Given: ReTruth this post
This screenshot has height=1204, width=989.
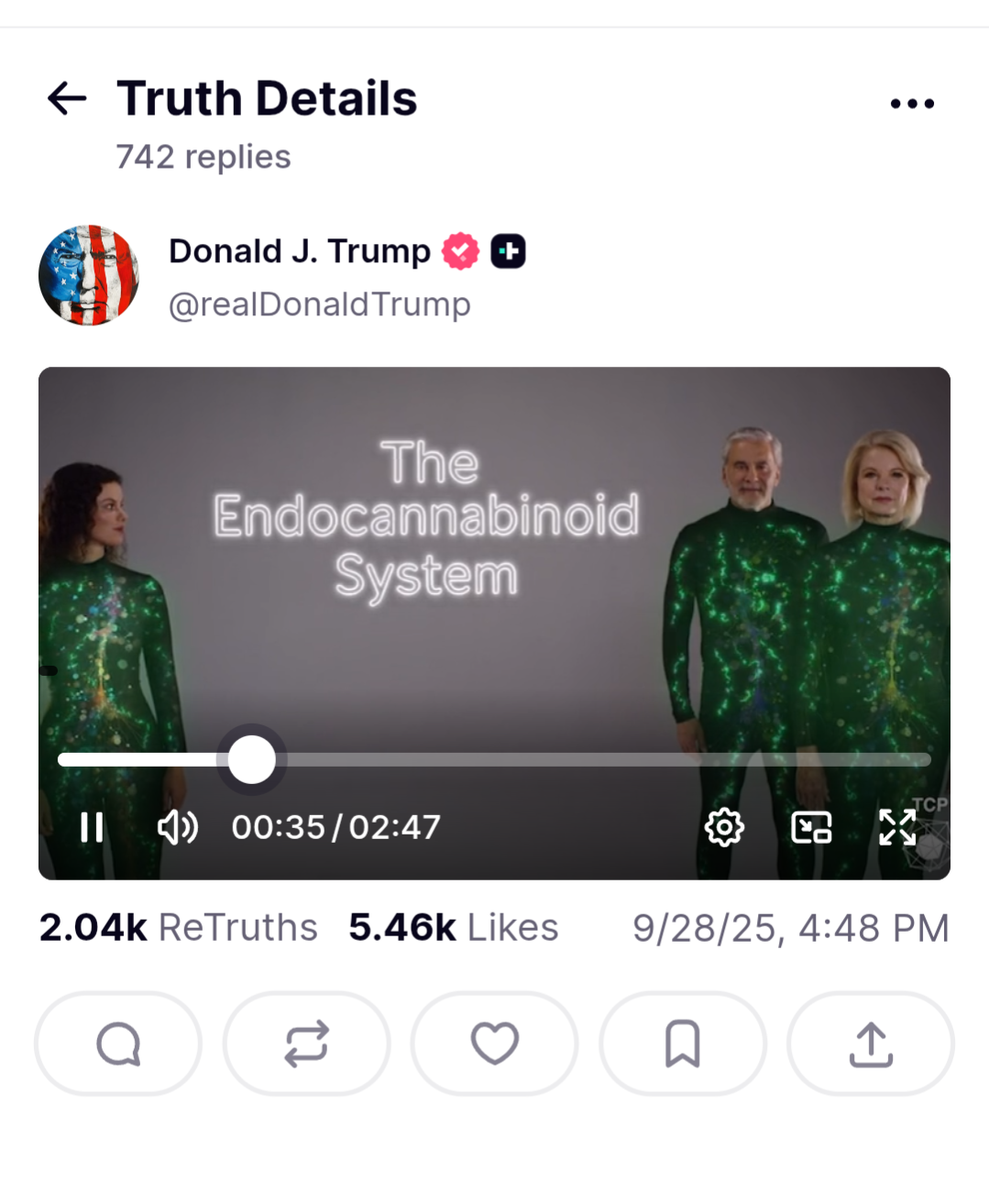Looking at the screenshot, I should 306,1044.
